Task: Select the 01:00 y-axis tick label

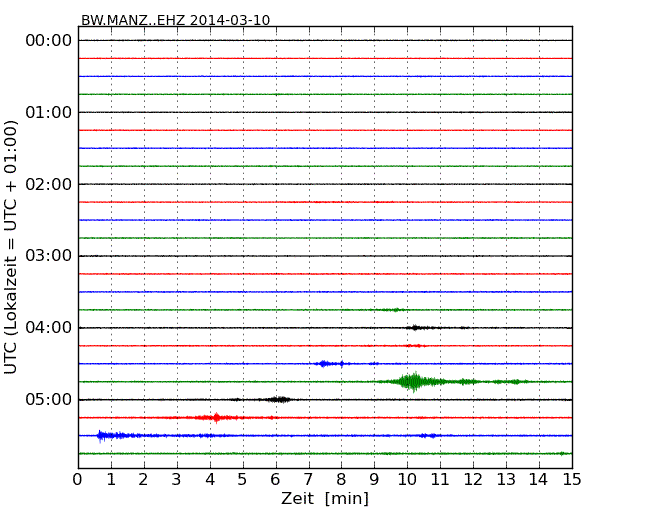Action: (x=47, y=112)
